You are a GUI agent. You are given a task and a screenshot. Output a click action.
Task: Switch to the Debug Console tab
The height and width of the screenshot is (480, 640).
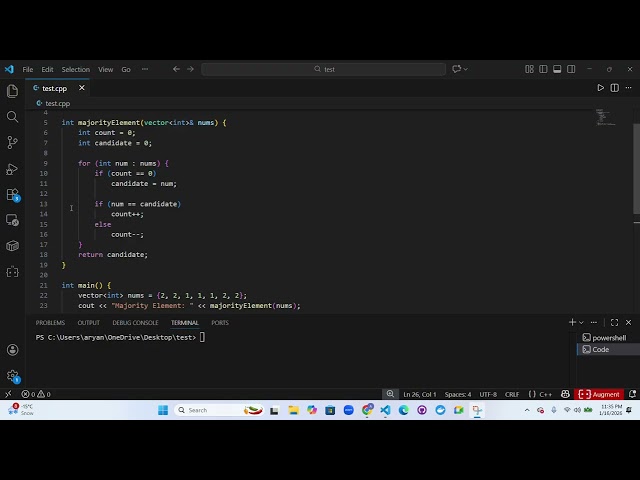click(x=135, y=322)
